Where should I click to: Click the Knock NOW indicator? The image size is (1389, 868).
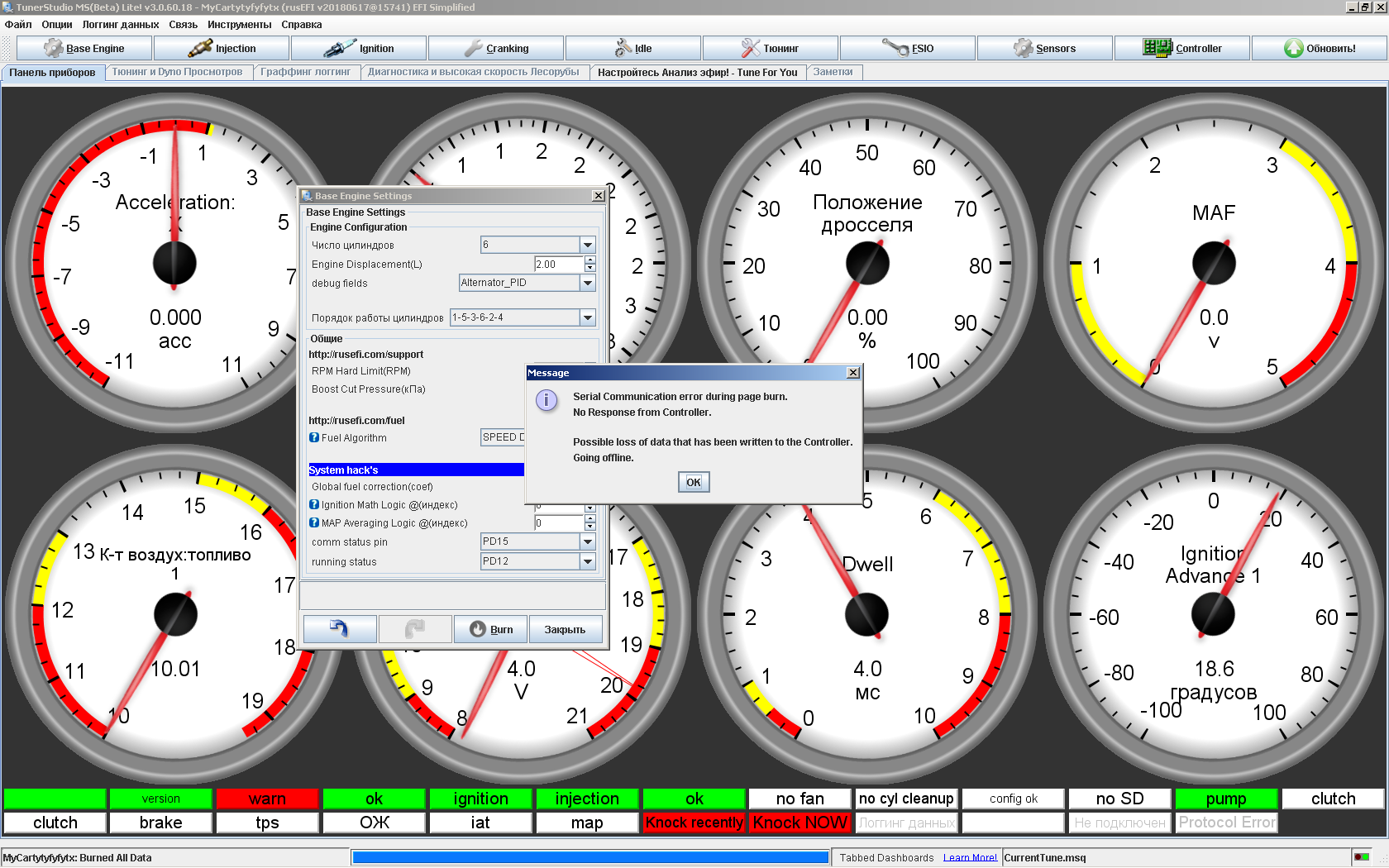(x=800, y=823)
